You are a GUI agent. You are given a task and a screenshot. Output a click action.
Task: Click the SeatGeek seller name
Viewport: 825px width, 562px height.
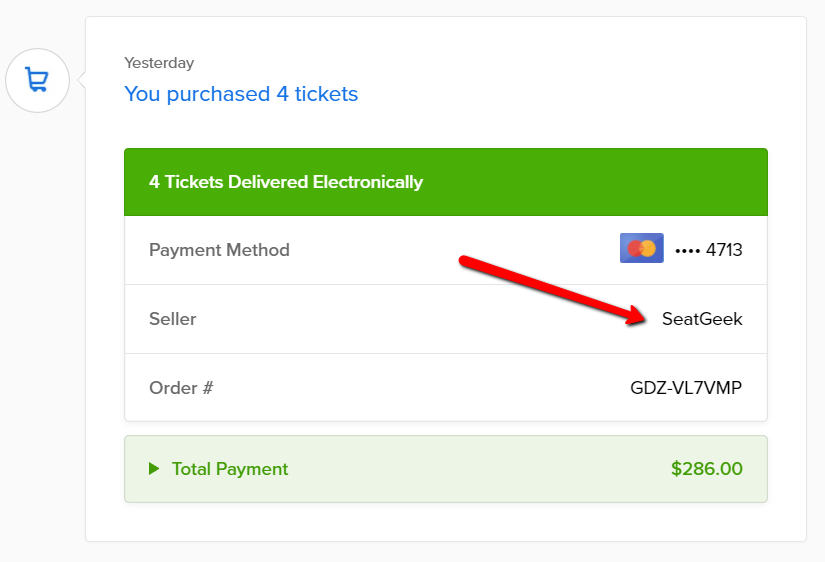(702, 319)
